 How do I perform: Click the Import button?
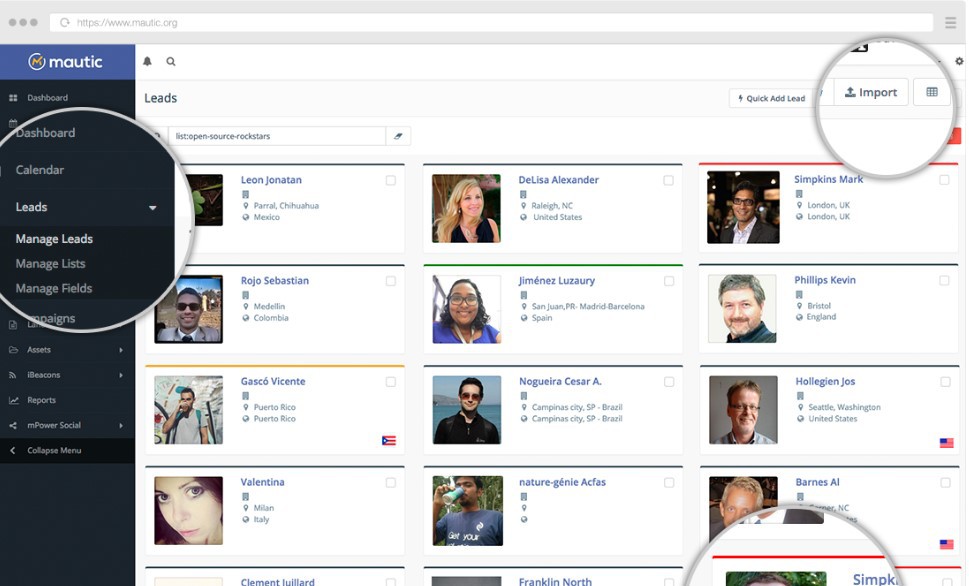click(870, 92)
